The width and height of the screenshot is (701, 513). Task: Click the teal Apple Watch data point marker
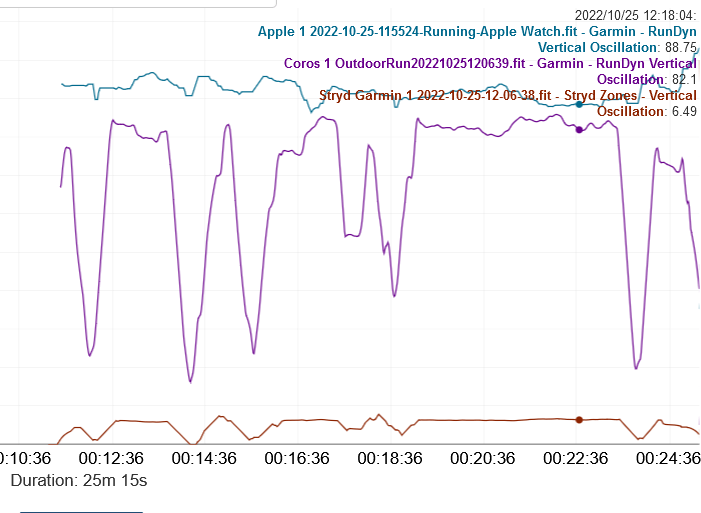click(579, 104)
